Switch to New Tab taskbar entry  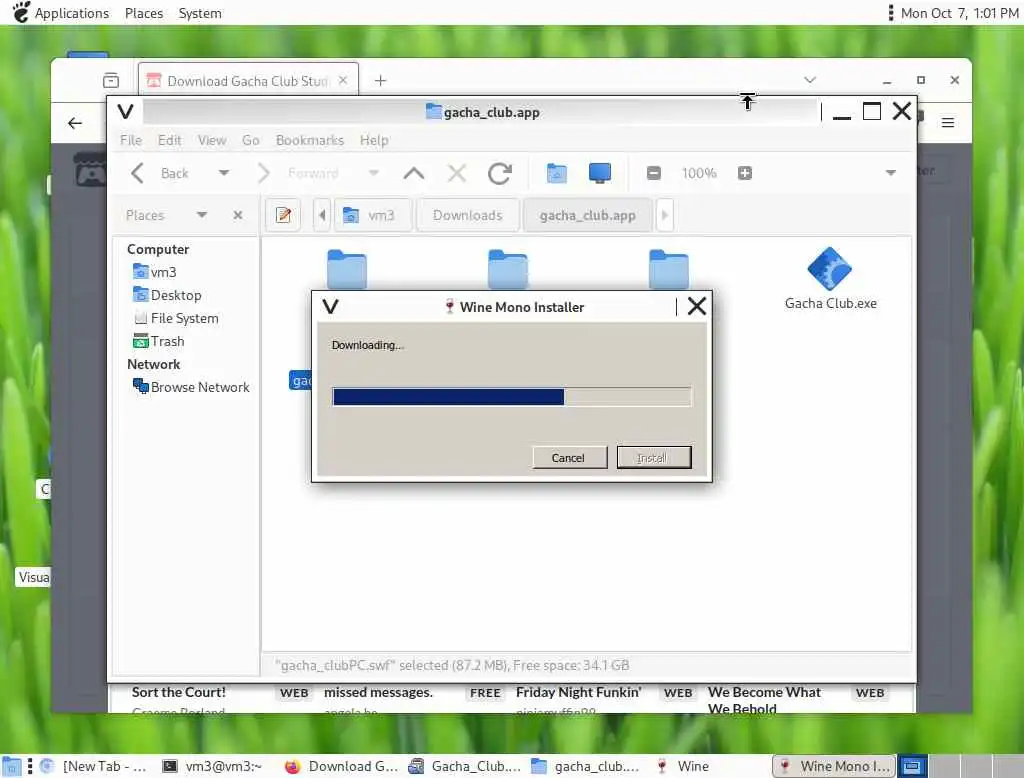[x=93, y=766]
